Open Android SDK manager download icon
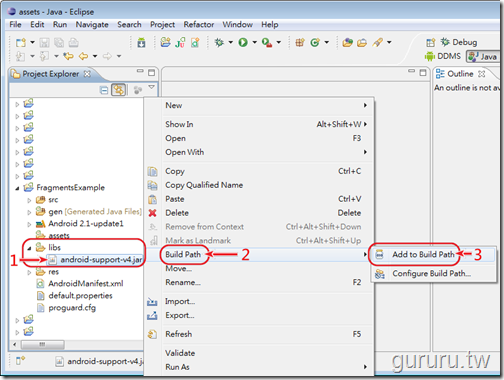The image size is (504, 380). (141, 43)
